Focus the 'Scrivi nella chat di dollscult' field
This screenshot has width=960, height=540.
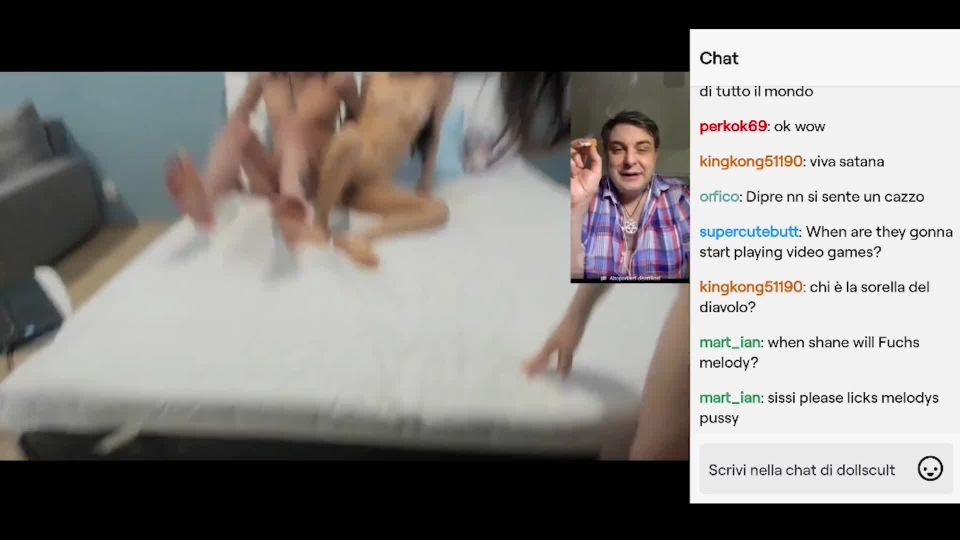[x=826, y=469]
